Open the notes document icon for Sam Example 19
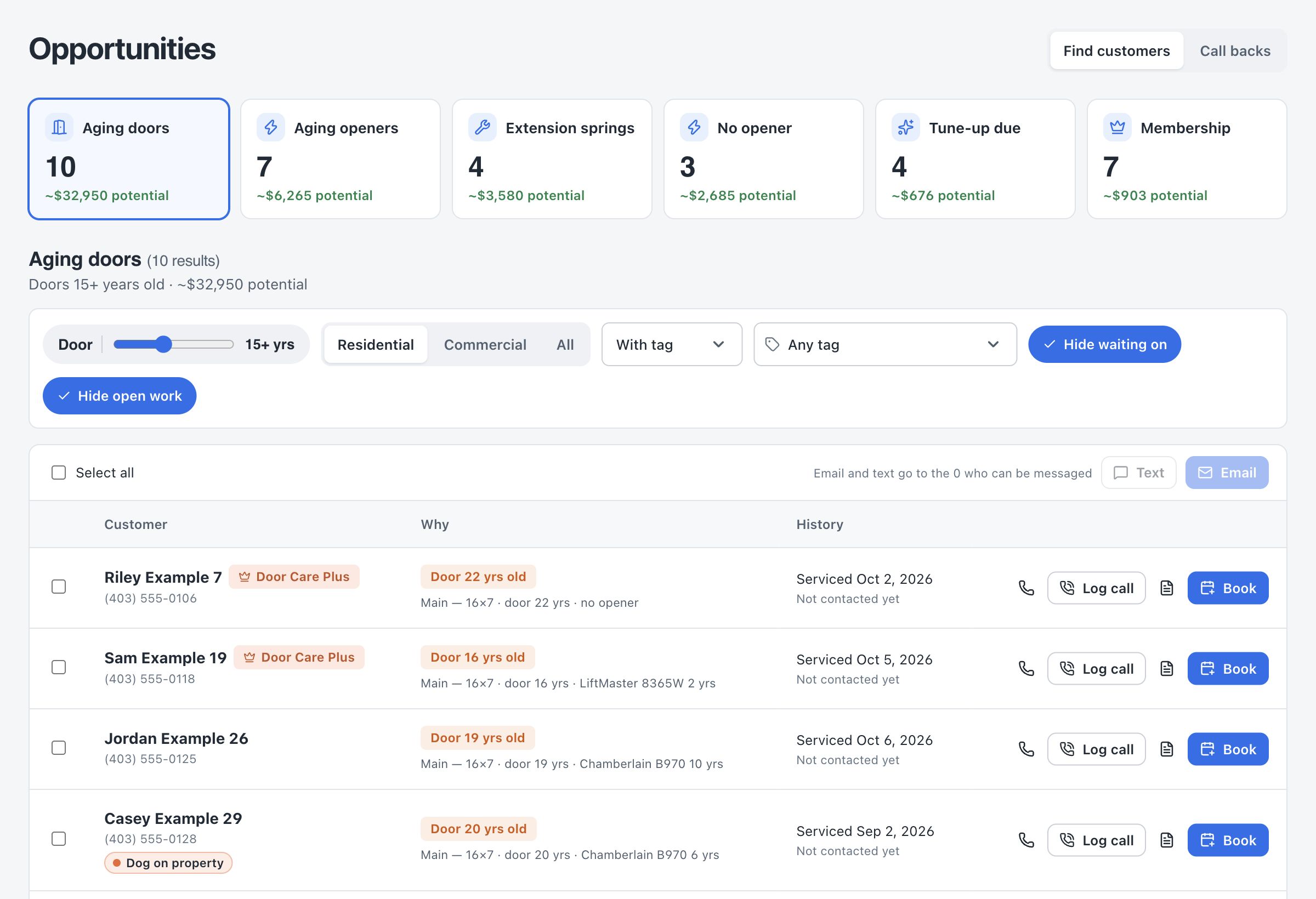 coord(1166,669)
